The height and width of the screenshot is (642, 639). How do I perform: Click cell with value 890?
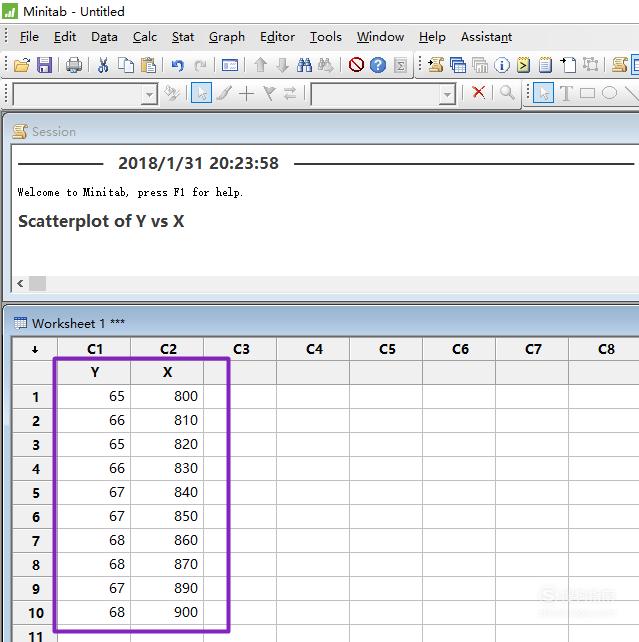(x=167, y=588)
